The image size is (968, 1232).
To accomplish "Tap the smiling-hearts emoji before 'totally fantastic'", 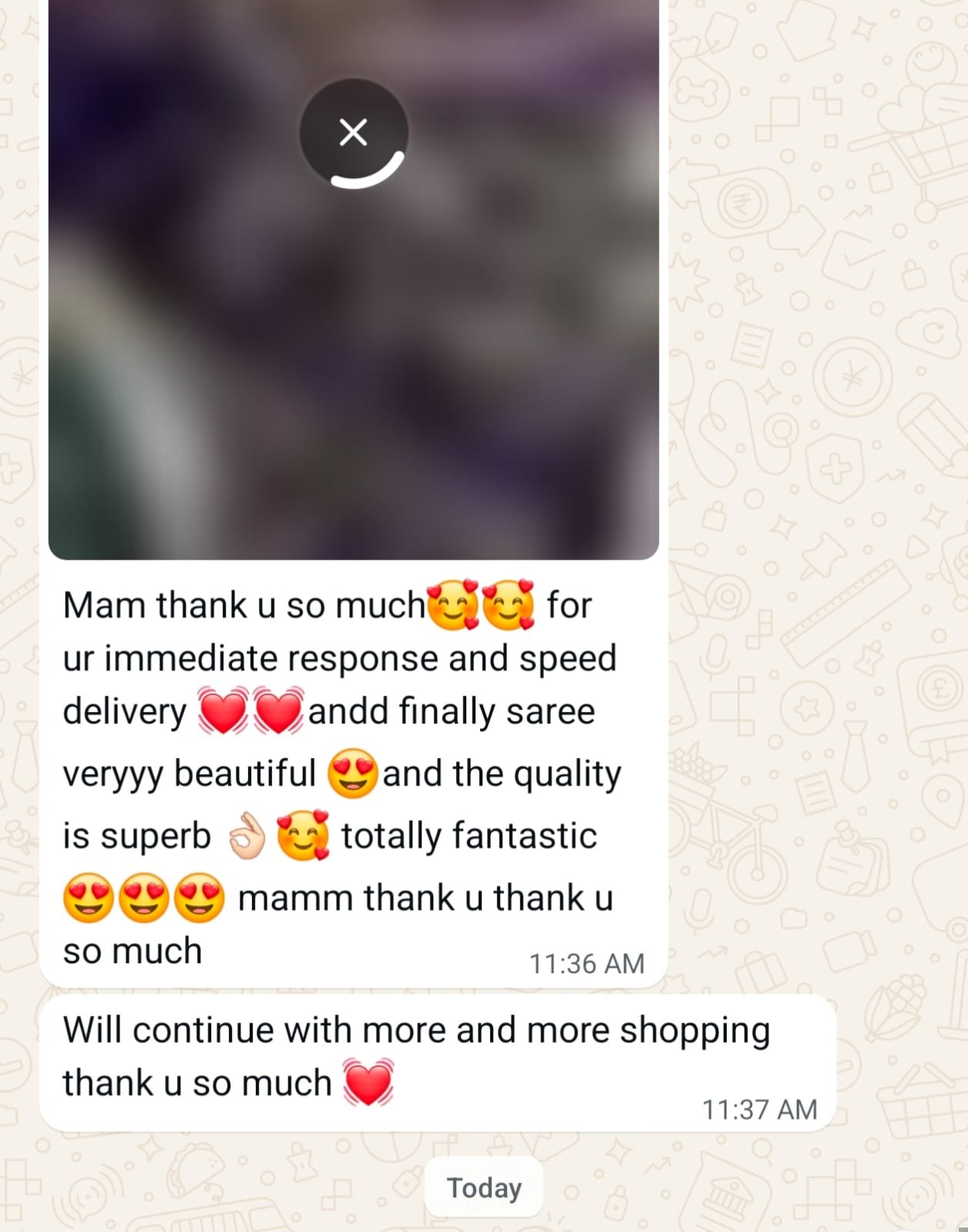I will [x=303, y=836].
